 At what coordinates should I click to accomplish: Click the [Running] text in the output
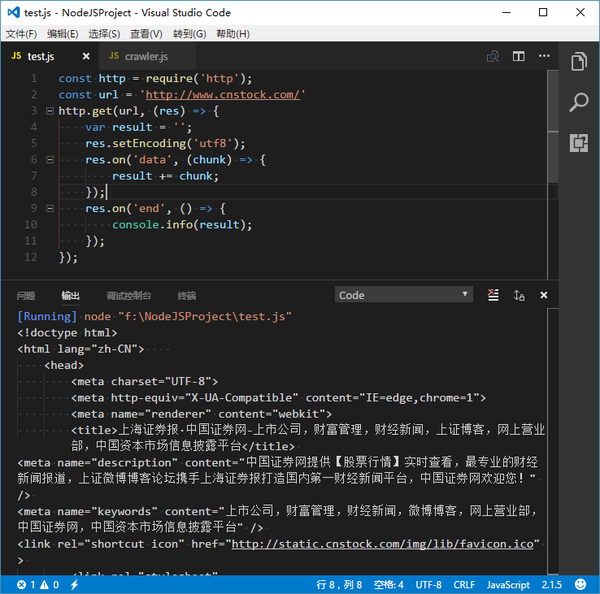click(47, 317)
